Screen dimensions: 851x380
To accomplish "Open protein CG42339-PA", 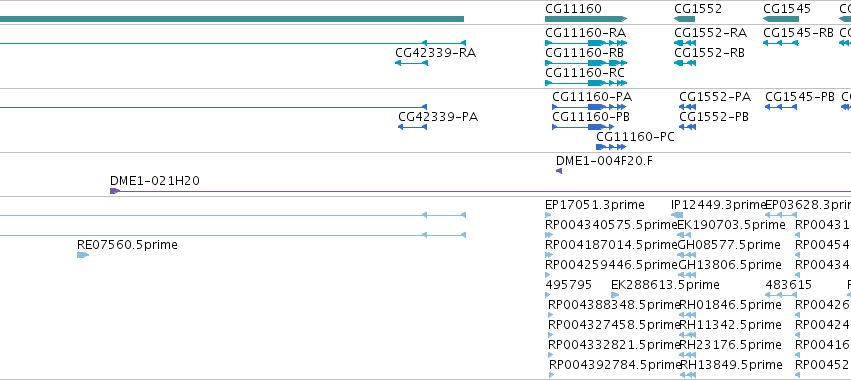I will pyautogui.click(x=438, y=117).
